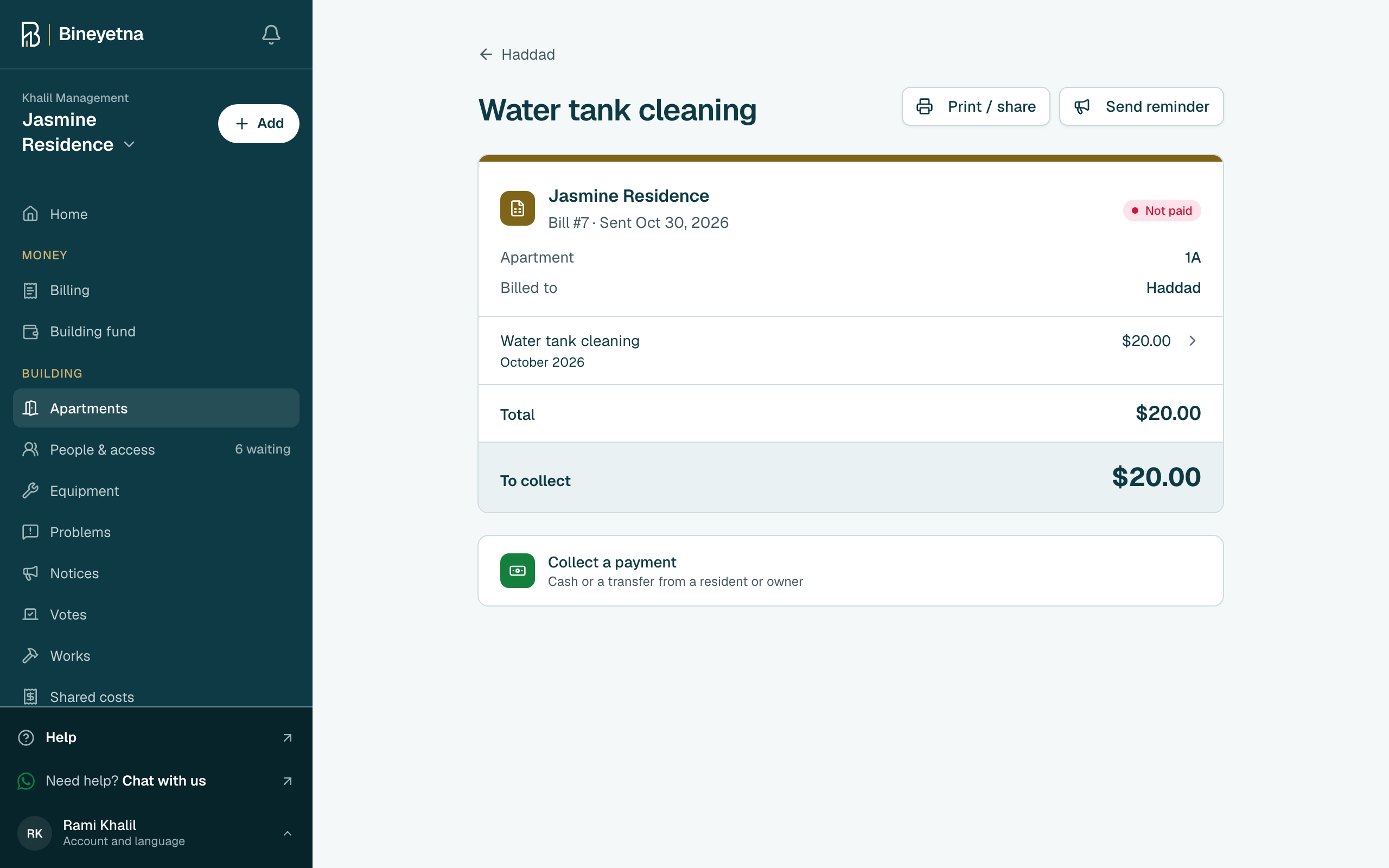Click the Building fund wallet icon
Image resolution: width=1389 pixels, height=868 pixels.
[30, 332]
